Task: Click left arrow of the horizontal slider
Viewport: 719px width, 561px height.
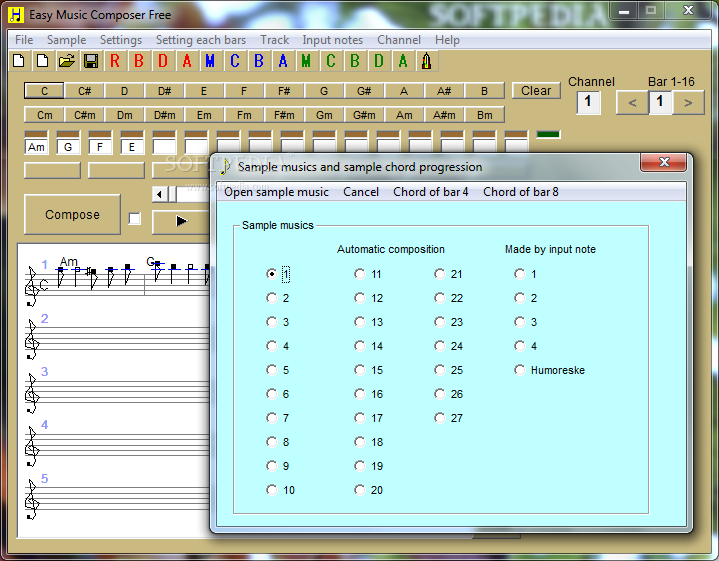Action: coord(159,194)
